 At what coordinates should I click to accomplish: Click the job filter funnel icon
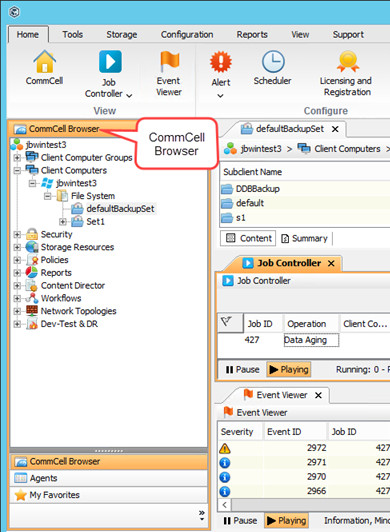click(226, 321)
